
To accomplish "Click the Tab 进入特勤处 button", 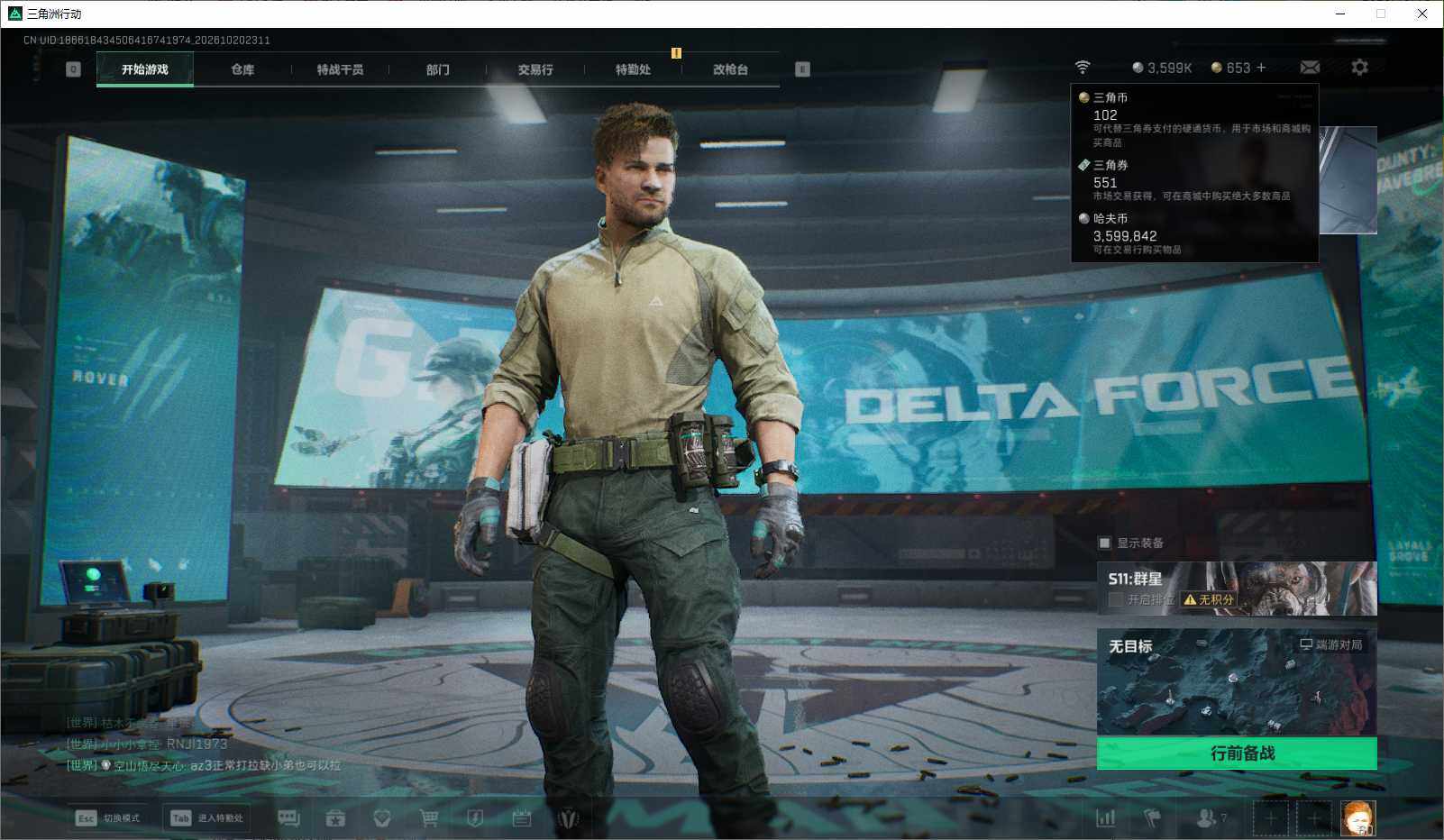I will coord(207,817).
